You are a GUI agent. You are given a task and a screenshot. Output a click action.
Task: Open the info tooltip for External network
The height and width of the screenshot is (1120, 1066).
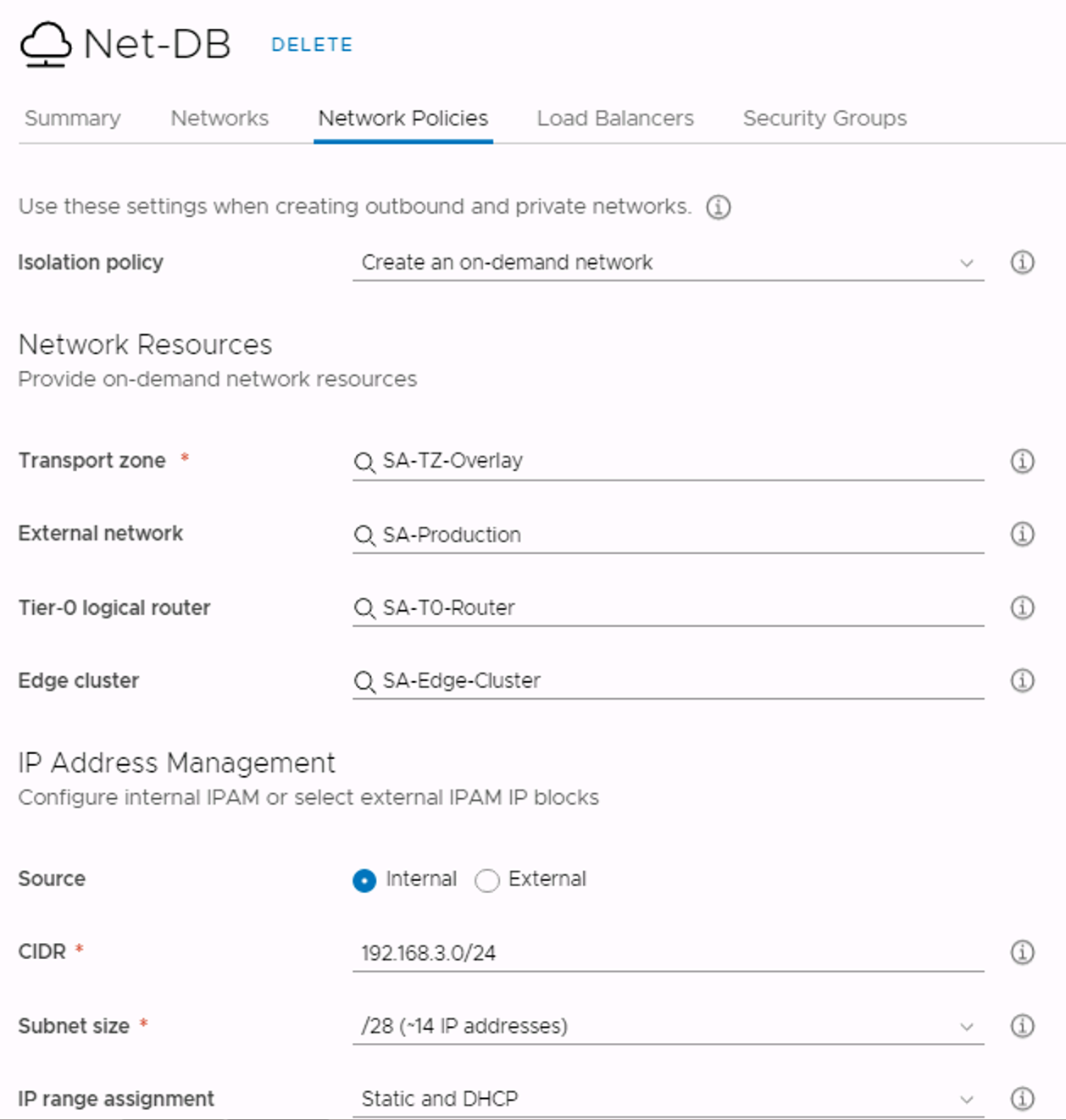[x=1022, y=534]
